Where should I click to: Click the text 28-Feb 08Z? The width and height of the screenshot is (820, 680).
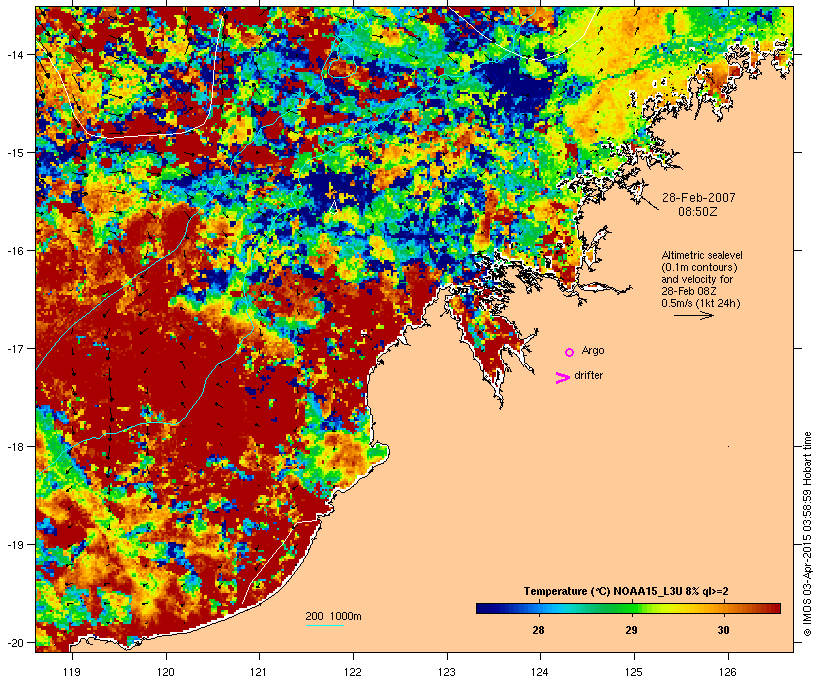(689, 291)
